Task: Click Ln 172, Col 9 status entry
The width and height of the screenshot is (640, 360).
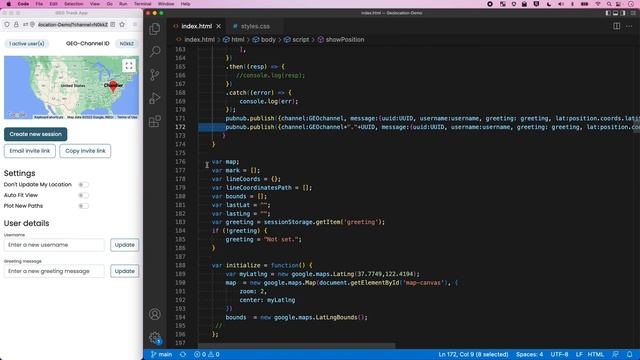Action: point(473,354)
